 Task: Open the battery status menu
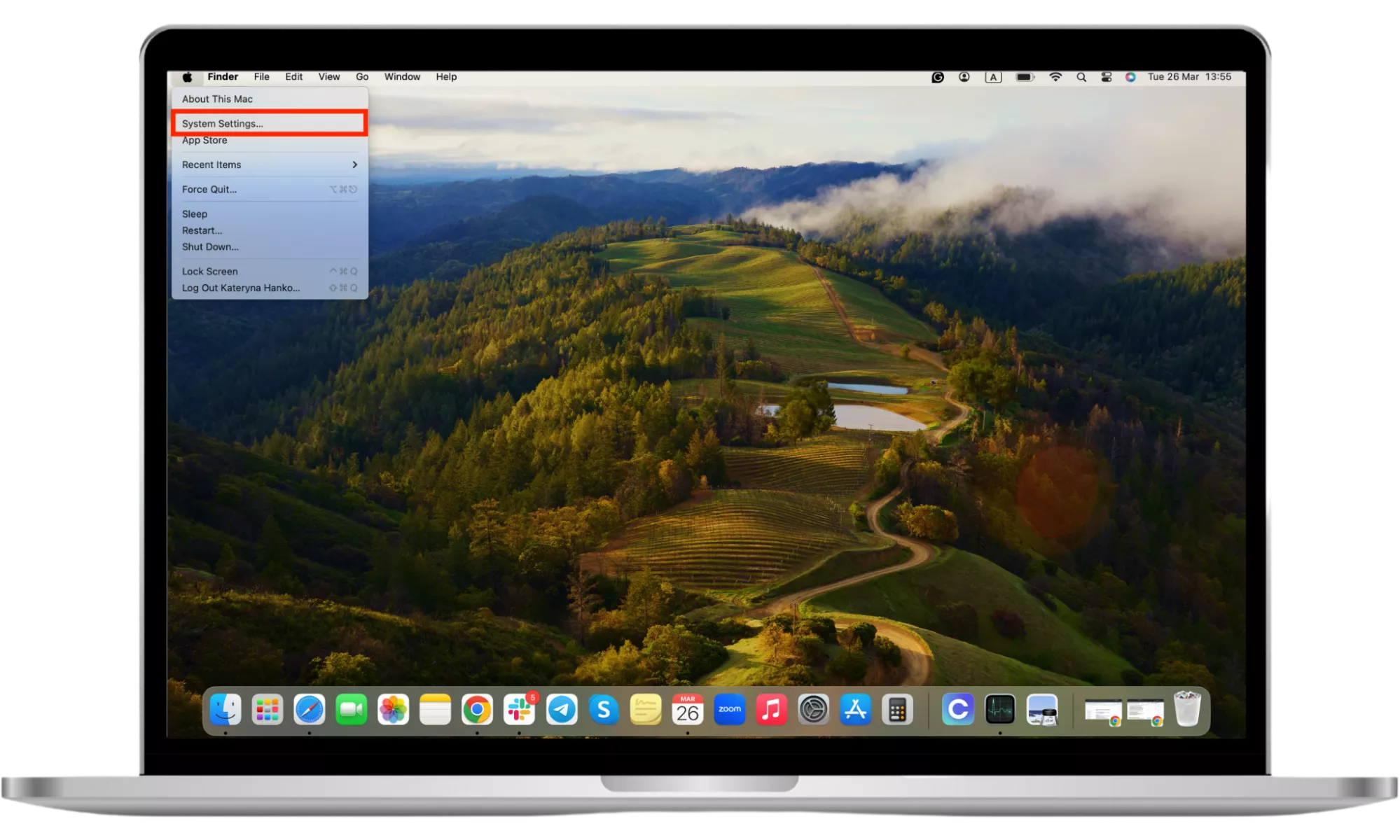tap(1025, 77)
